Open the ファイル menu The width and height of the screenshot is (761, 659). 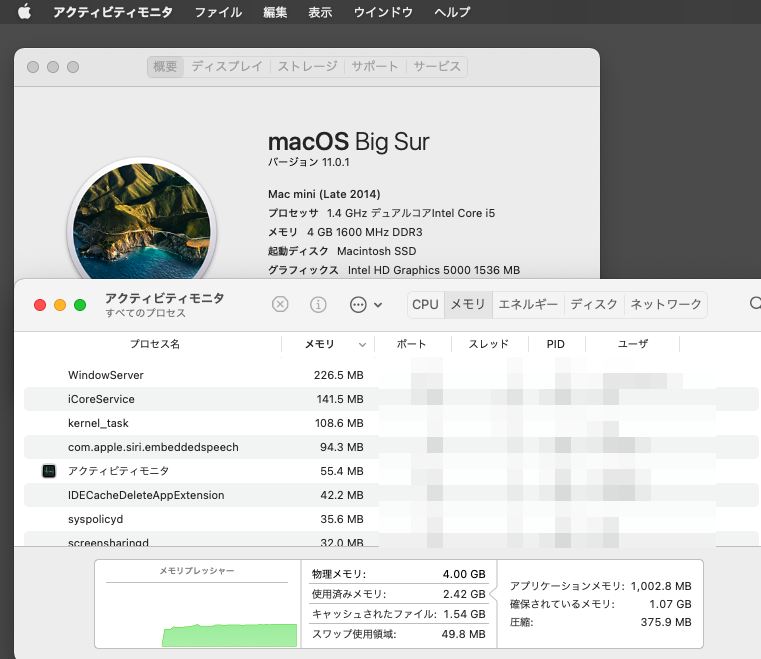218,12
